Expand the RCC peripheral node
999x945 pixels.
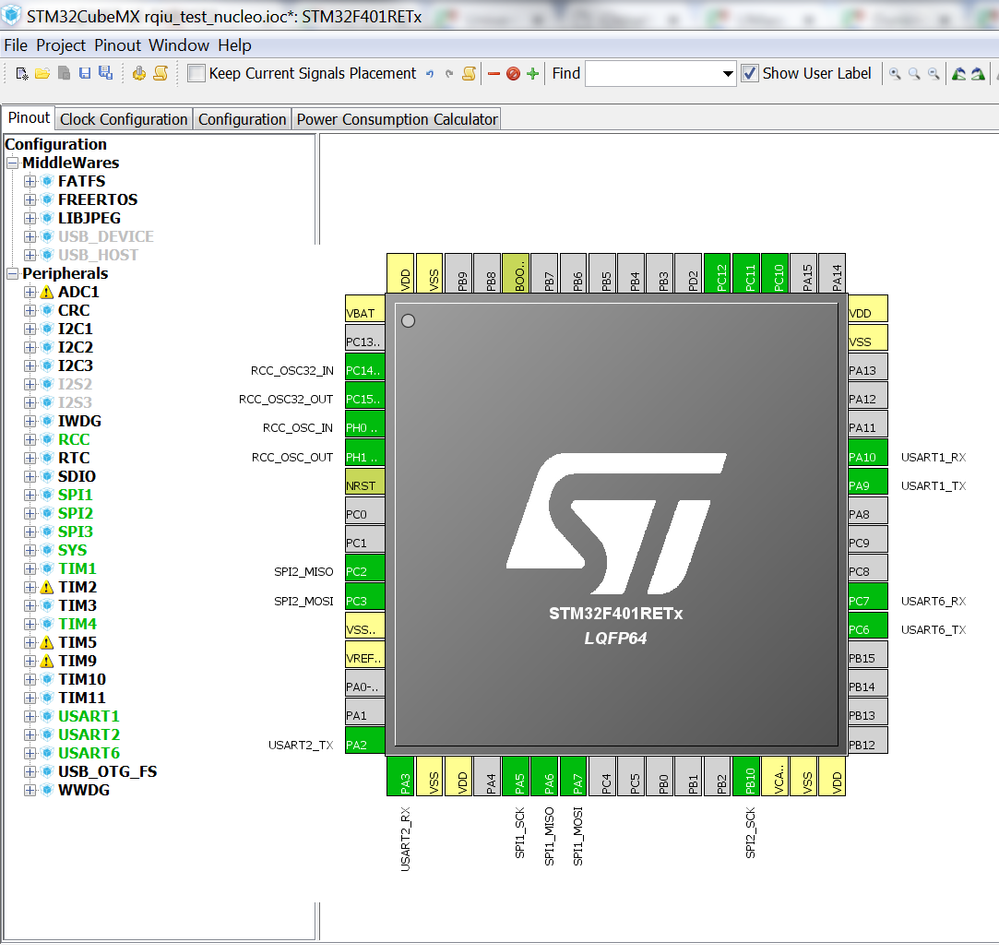tap(30, 440)
